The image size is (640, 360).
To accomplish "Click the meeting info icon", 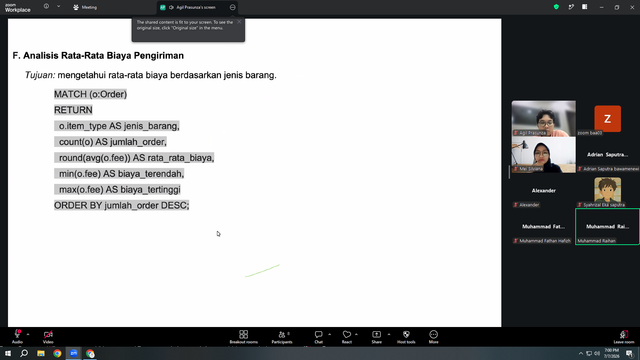I will 46,7.
